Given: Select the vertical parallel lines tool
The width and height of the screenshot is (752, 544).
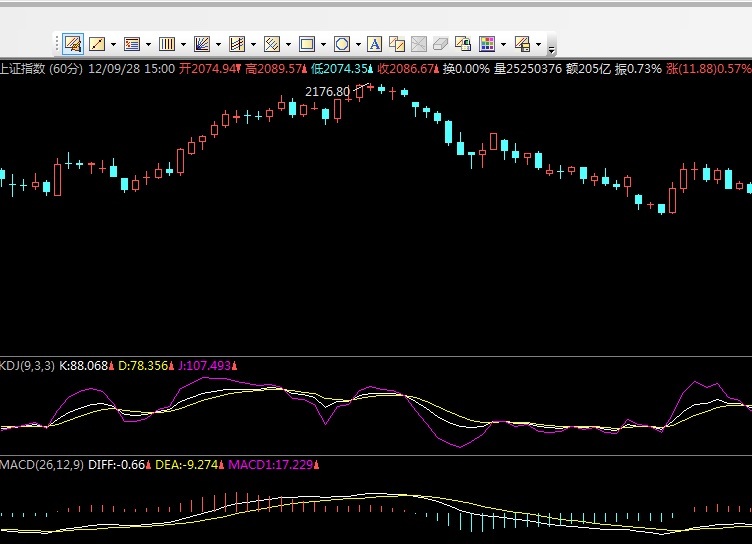Looking at the screenshot, I should pyautogui.click(x=167, y=44).
